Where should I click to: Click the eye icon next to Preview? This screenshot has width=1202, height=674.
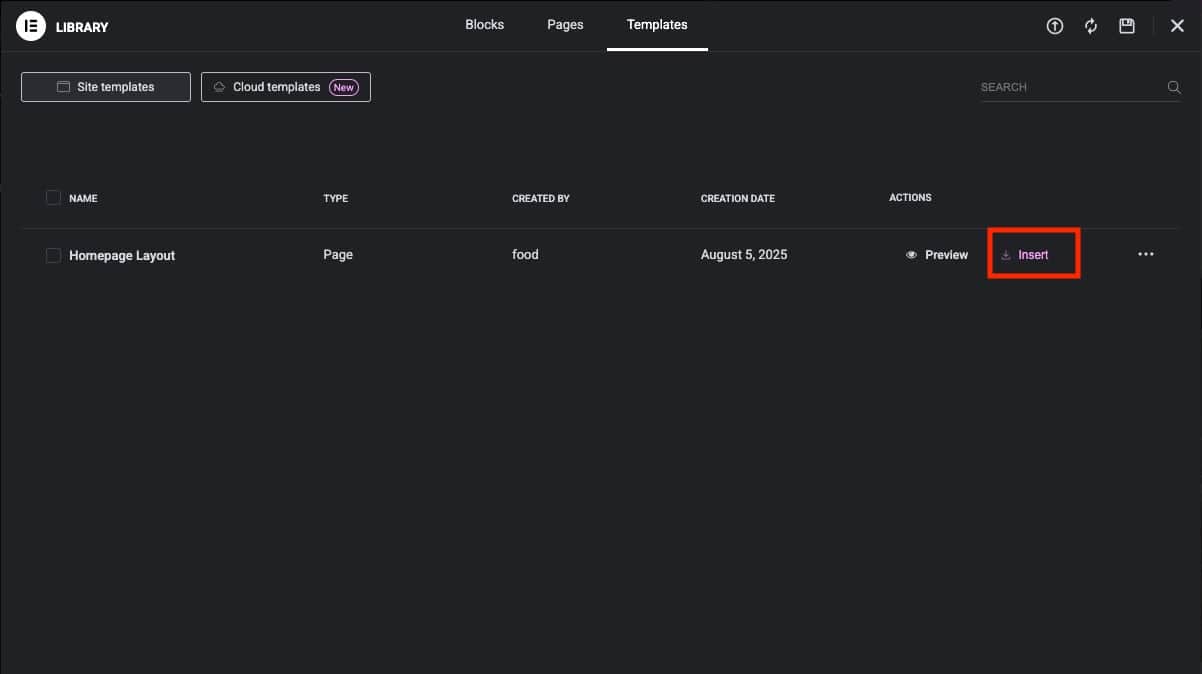click(911, 255)
